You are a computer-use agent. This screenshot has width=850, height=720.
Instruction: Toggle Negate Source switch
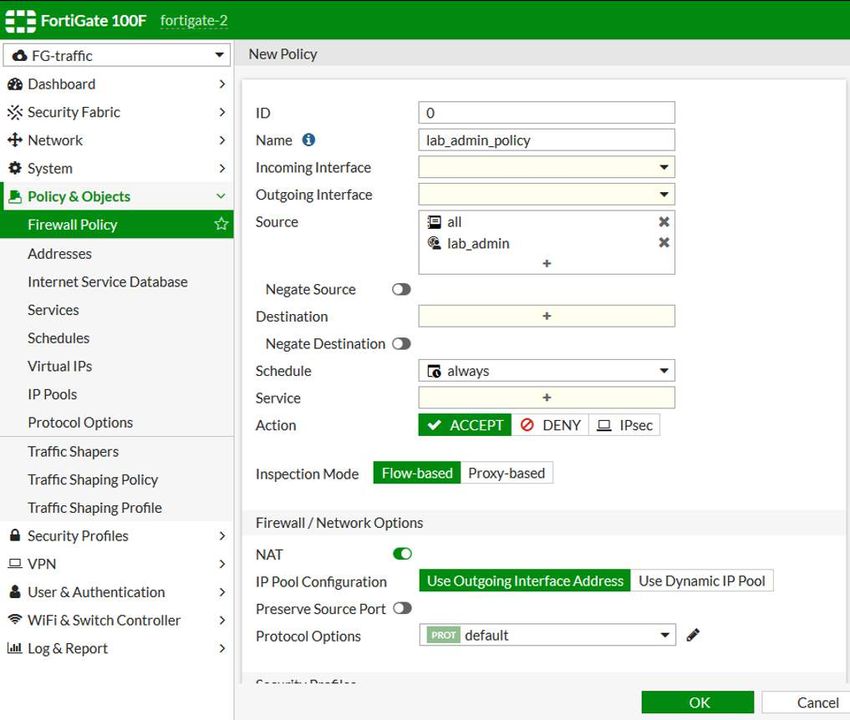[x=401, y=289]
